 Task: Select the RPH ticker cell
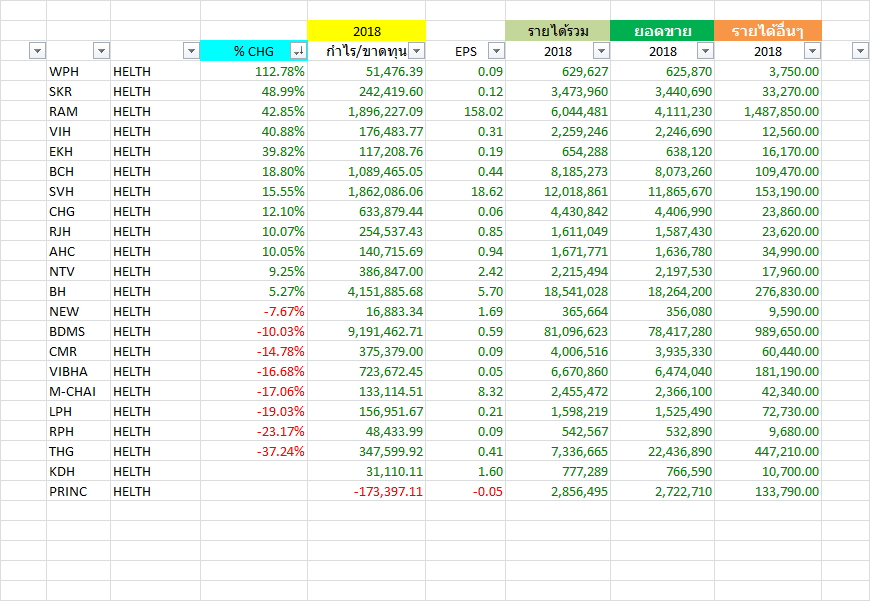[x=78, y=431]
